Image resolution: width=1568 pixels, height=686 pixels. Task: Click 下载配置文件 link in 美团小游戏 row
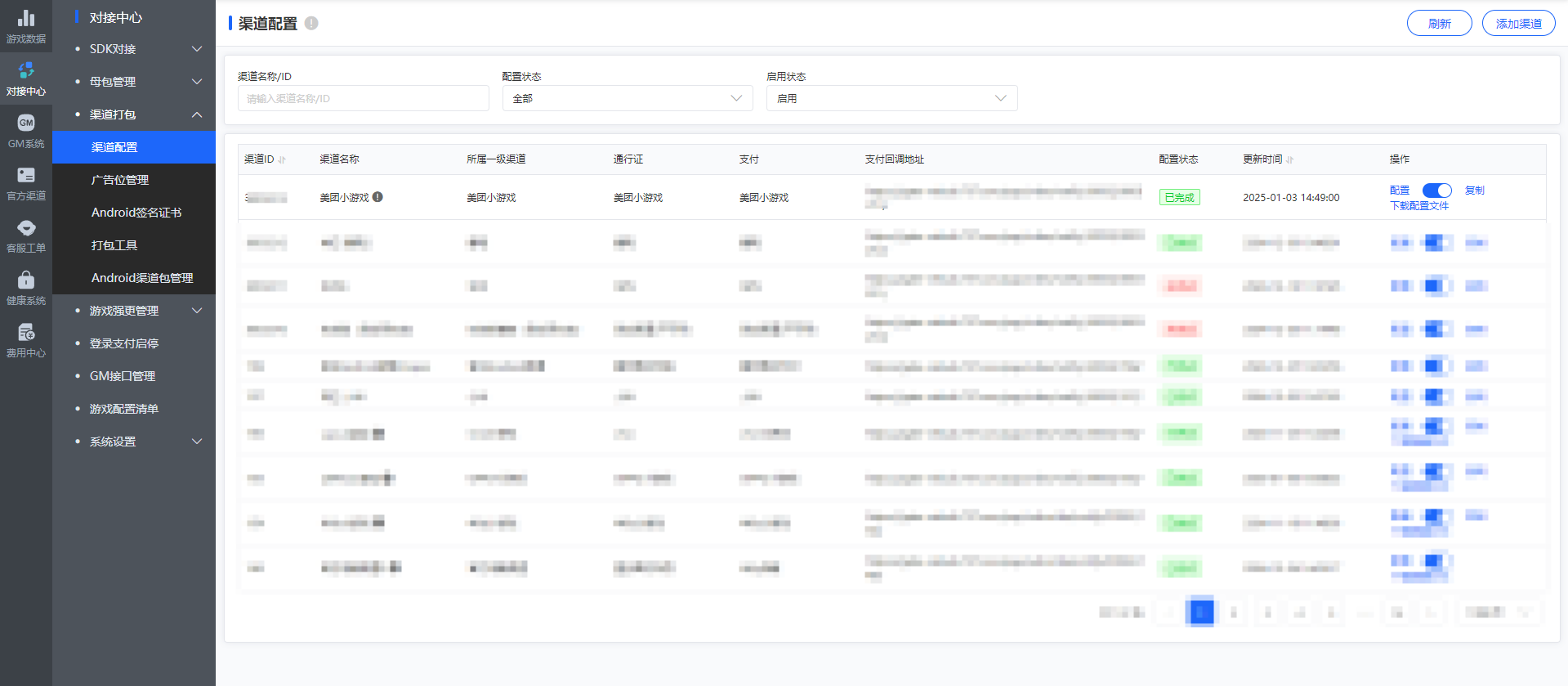pos(1419,206)
